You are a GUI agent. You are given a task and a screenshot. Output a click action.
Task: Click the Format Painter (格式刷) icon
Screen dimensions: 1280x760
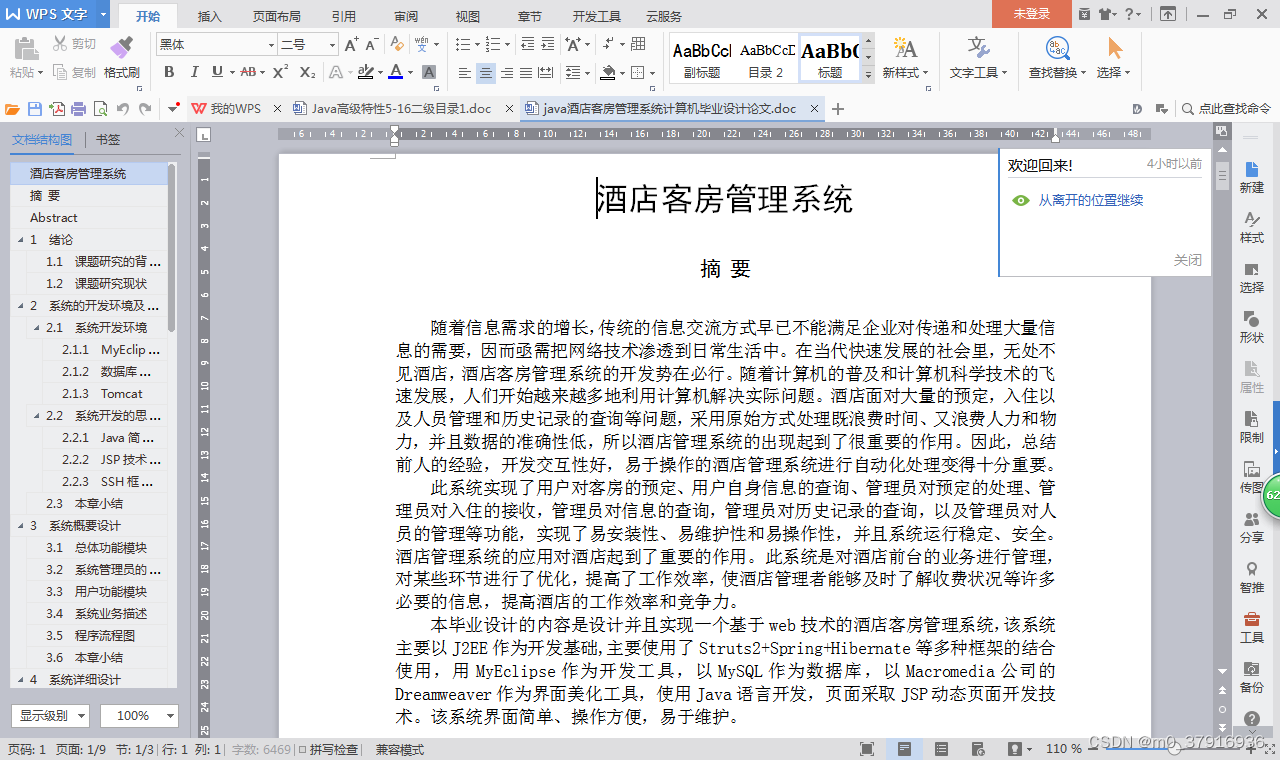click(x=121, y=48)
